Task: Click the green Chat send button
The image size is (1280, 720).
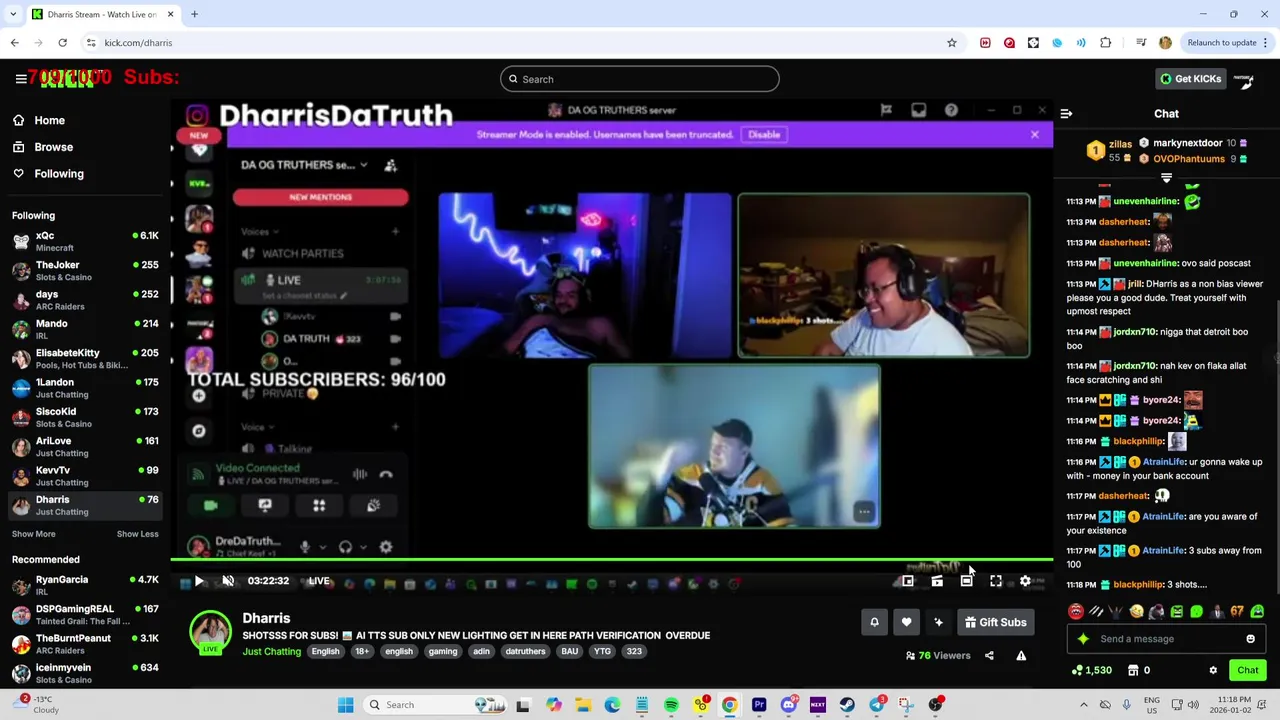Action: coord(1248,671)
